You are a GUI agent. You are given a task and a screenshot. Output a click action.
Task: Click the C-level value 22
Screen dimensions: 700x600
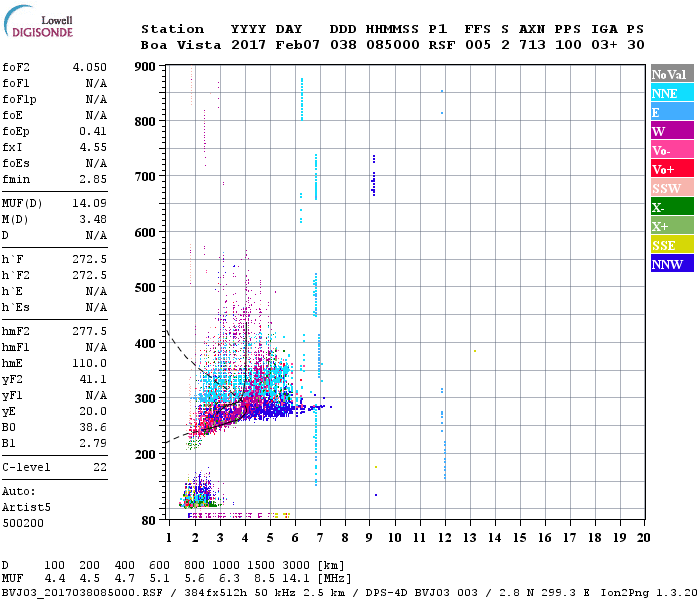pyautogui.click(x=100, y=467)
